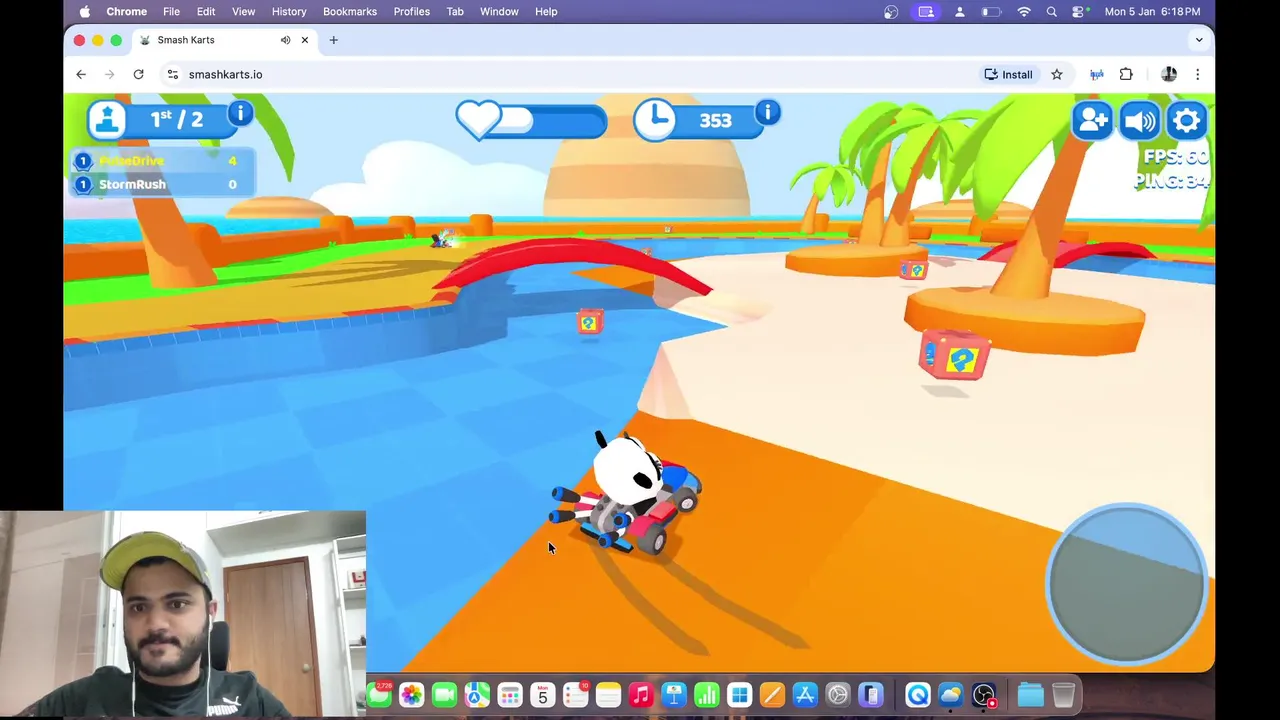Open date and time in menu bar
This screenshot has width=1280, height=720.
(1153, 11)
